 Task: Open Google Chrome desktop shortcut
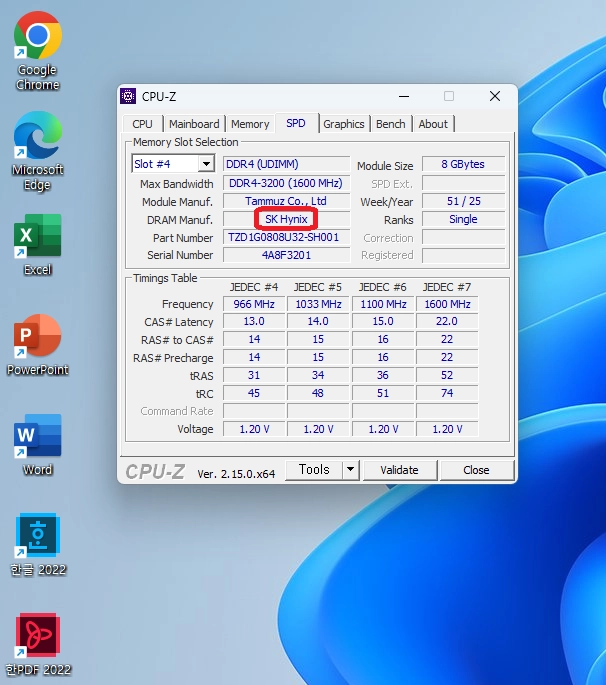[x=38, y=51]
